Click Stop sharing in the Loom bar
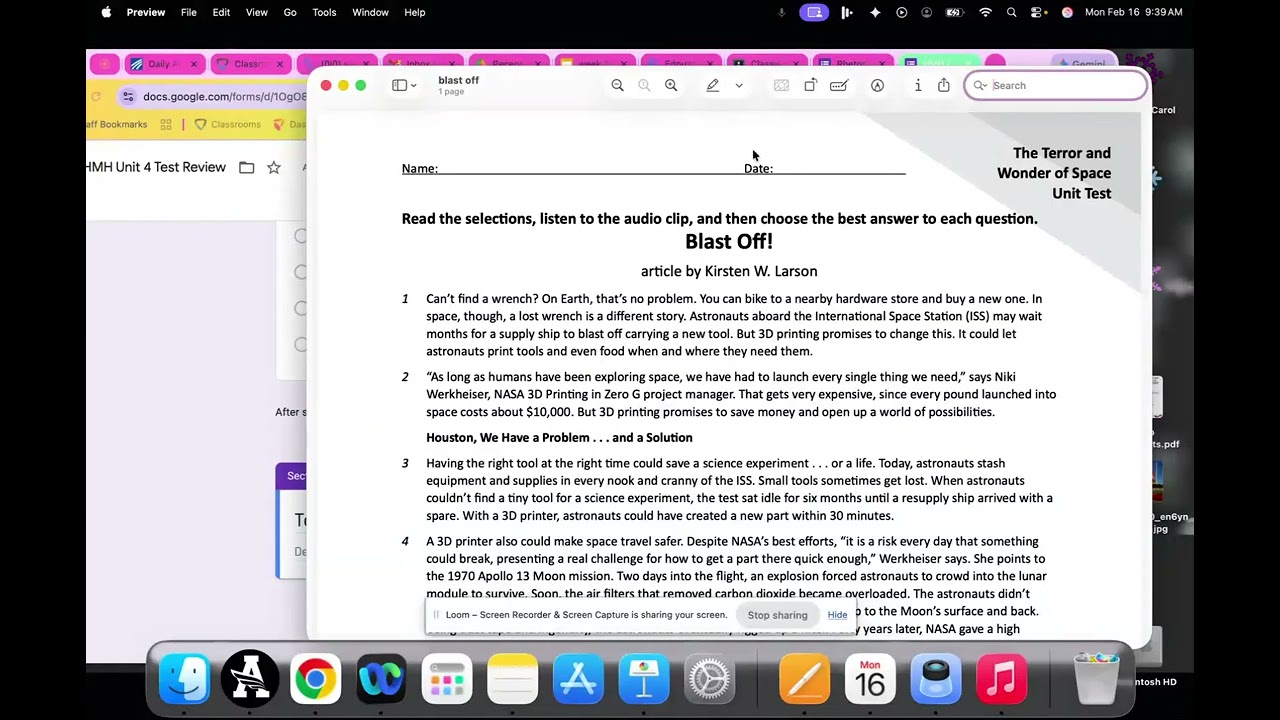 tap(777, 615)
